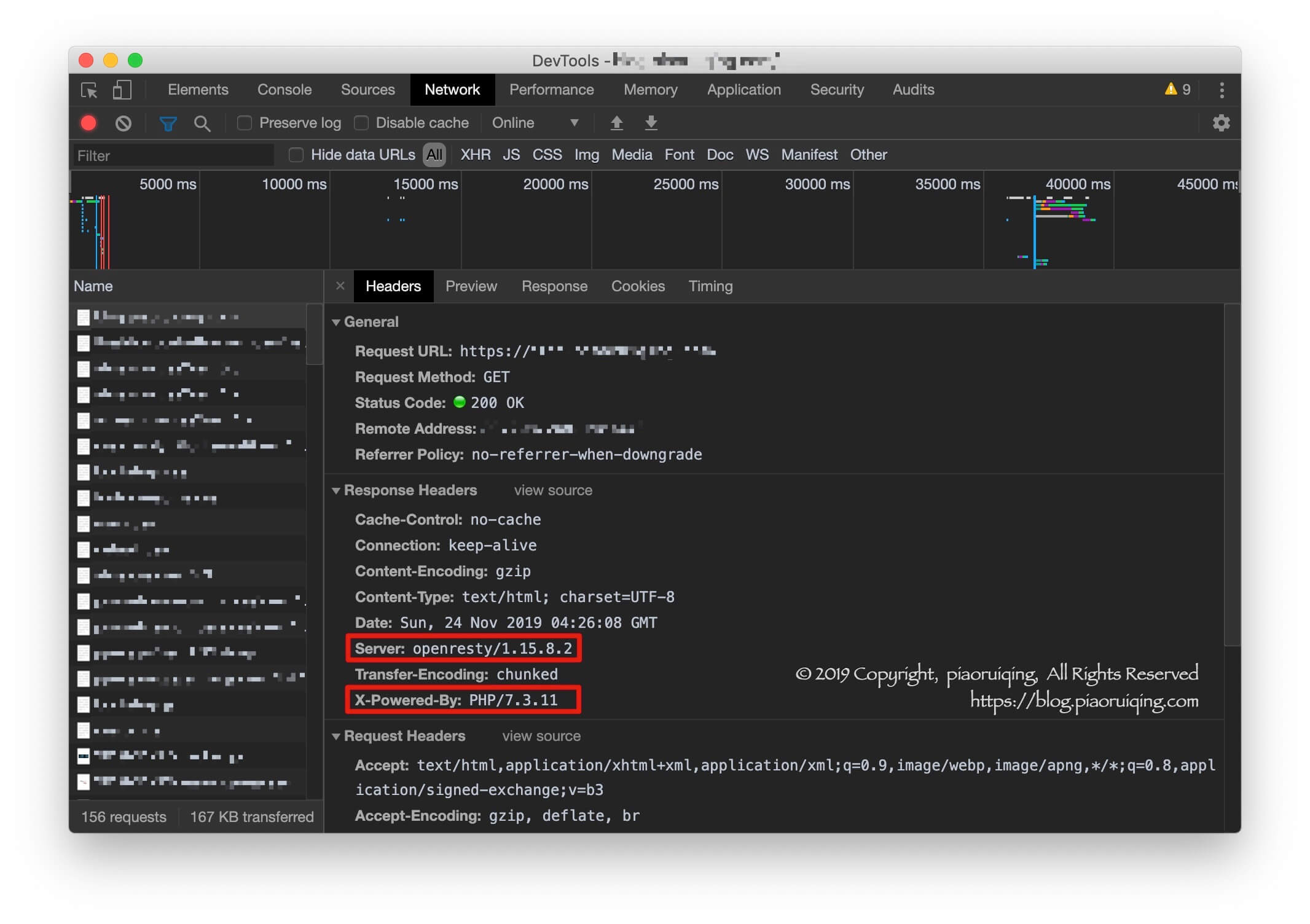
Task: Click 156 requests status entry
Action: point(124,817)
